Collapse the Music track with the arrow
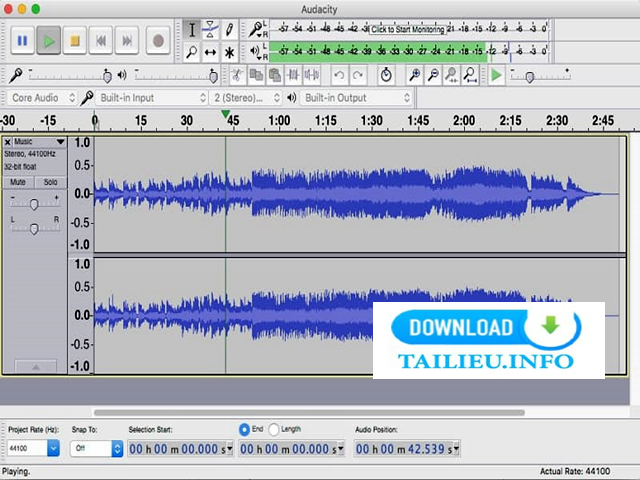This screenshot has width=640, height=480. (36, 367)
